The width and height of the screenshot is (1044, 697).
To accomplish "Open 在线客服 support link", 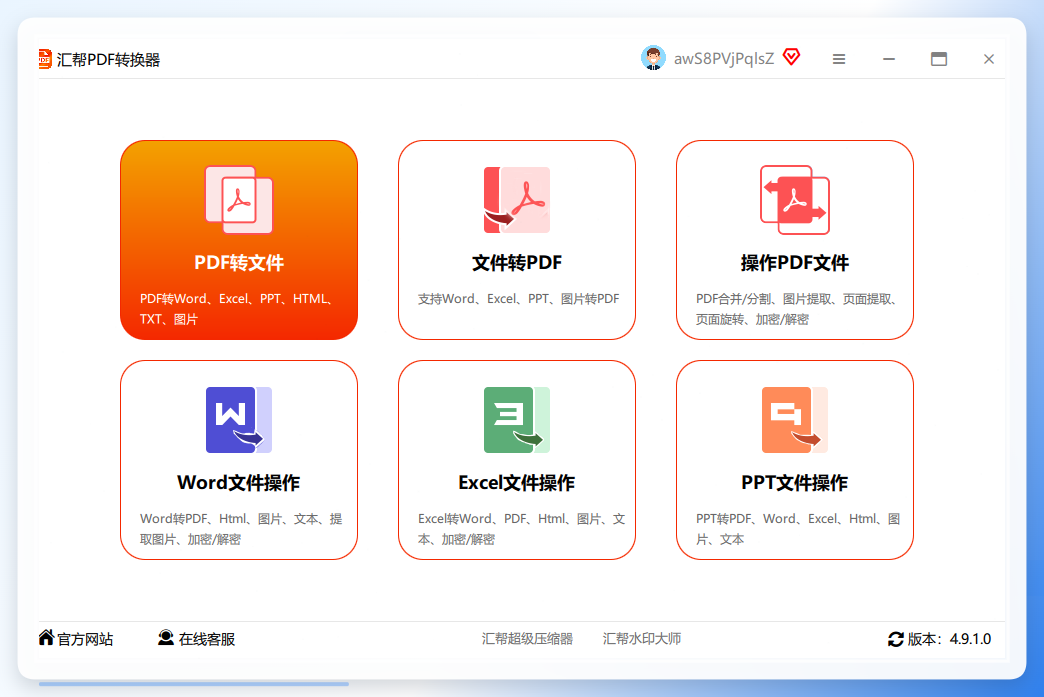I will coord(206,639).
